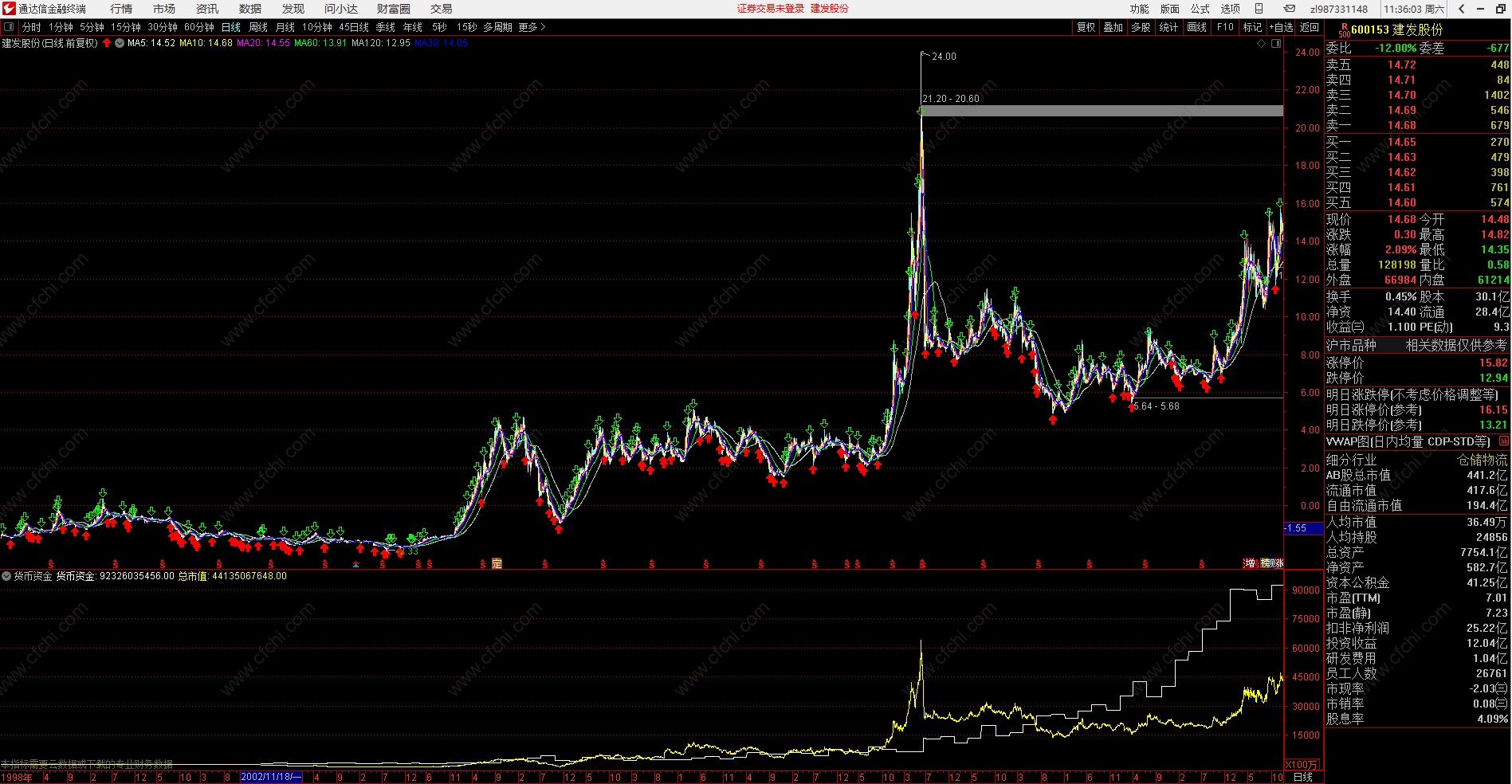This screenshot has height=784, width=1512.
Task: Click the 仓储物流 industry link
Action: (x=1483, y=460)
